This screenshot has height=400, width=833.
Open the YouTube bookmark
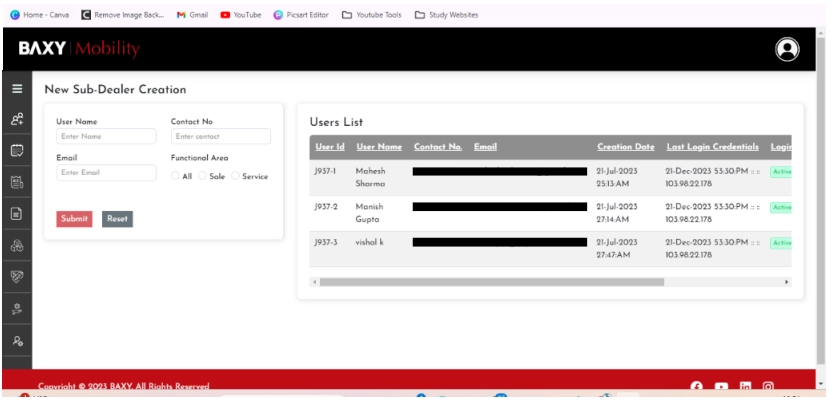pos(241,15)
